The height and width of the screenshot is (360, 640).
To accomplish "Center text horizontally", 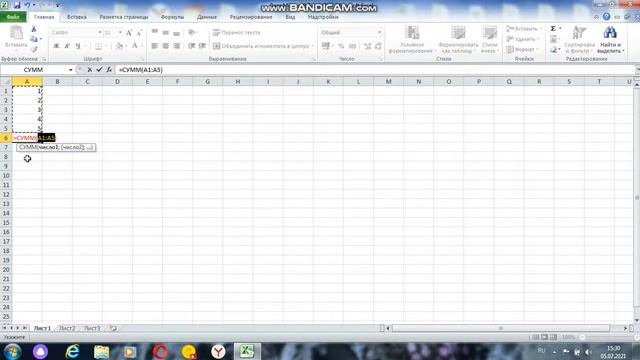I will pyautogui.click(x=166, y=46).
